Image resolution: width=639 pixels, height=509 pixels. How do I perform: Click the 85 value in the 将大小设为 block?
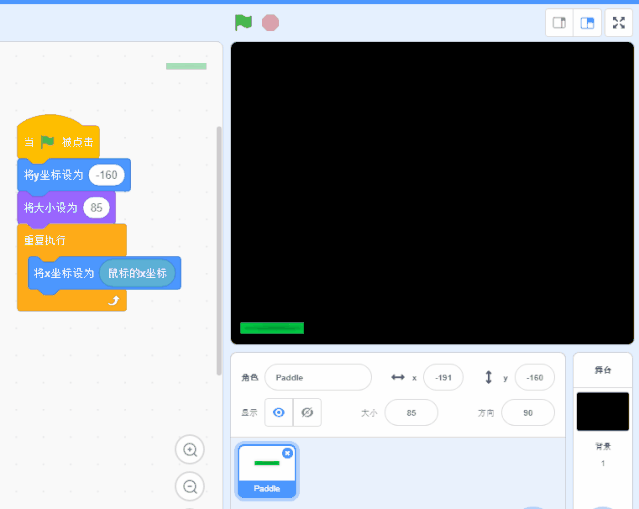[x=96, y=208]
